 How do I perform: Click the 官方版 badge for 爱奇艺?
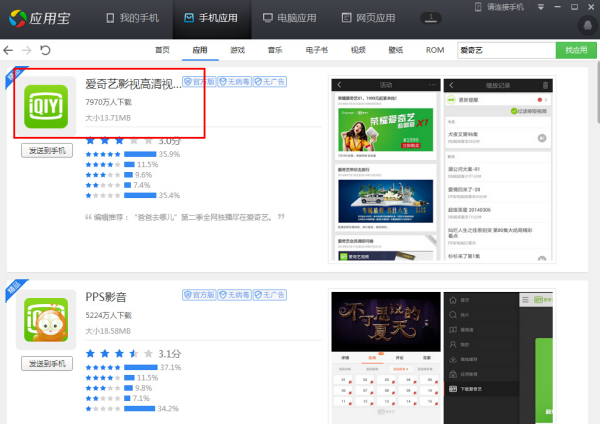click(x=199, y=82)
